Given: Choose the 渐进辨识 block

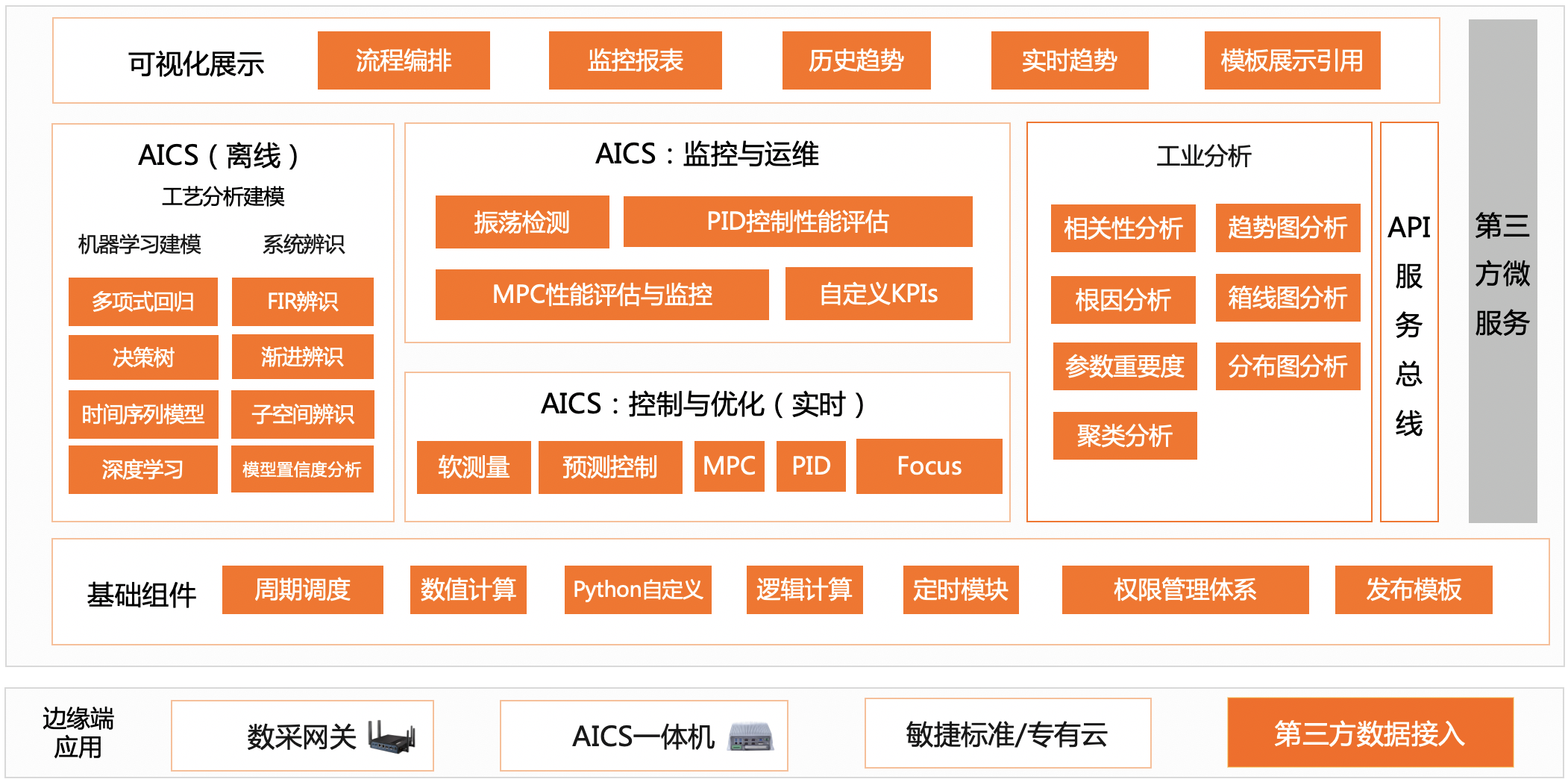Looking at the screenshot, I should 303,357.
